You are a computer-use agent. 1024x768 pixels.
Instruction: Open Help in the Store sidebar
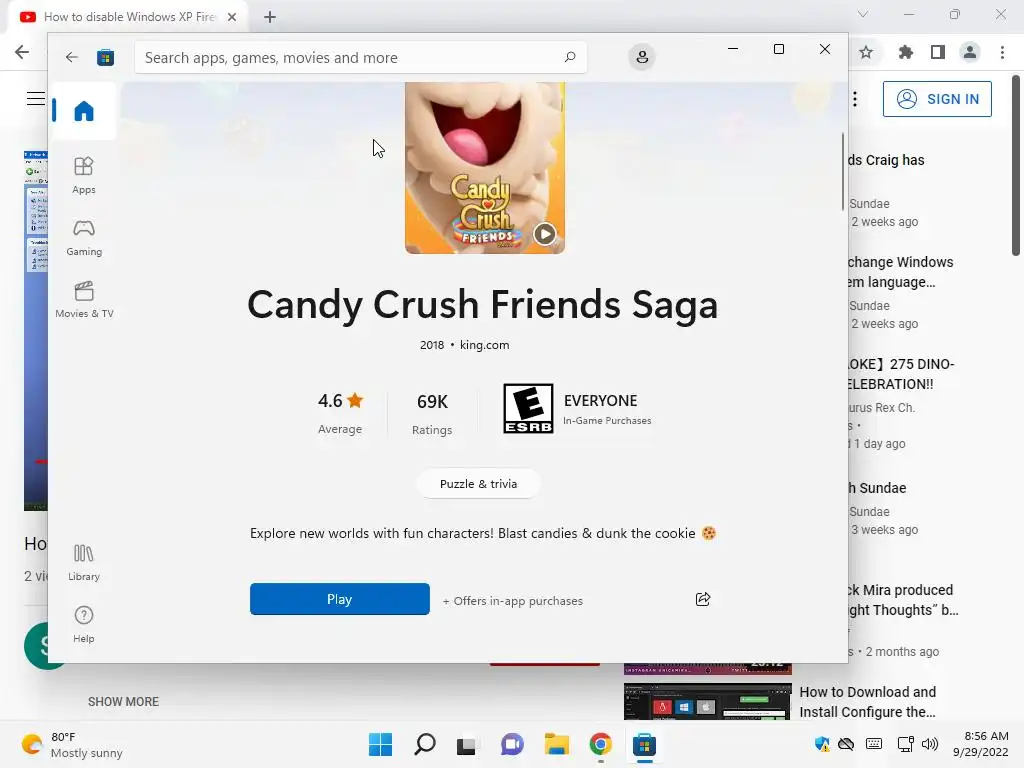[84, 624]
